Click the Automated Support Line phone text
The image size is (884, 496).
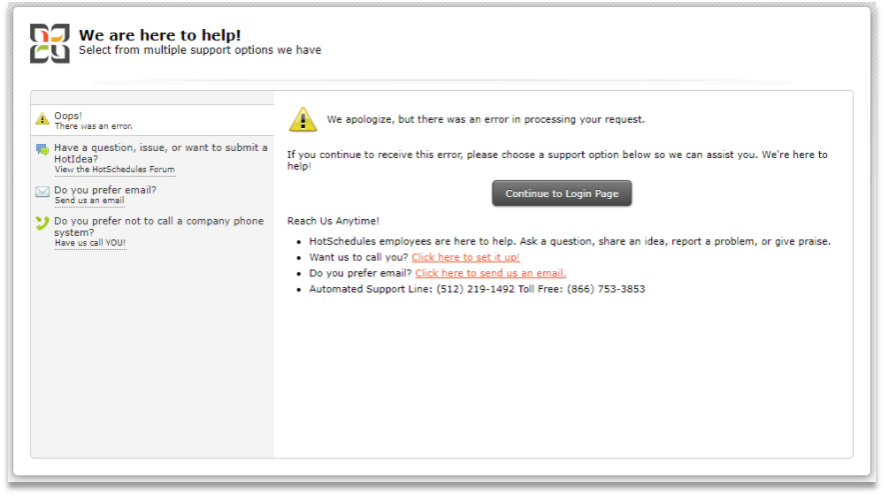pyautogui.click(x=477, y=289)
